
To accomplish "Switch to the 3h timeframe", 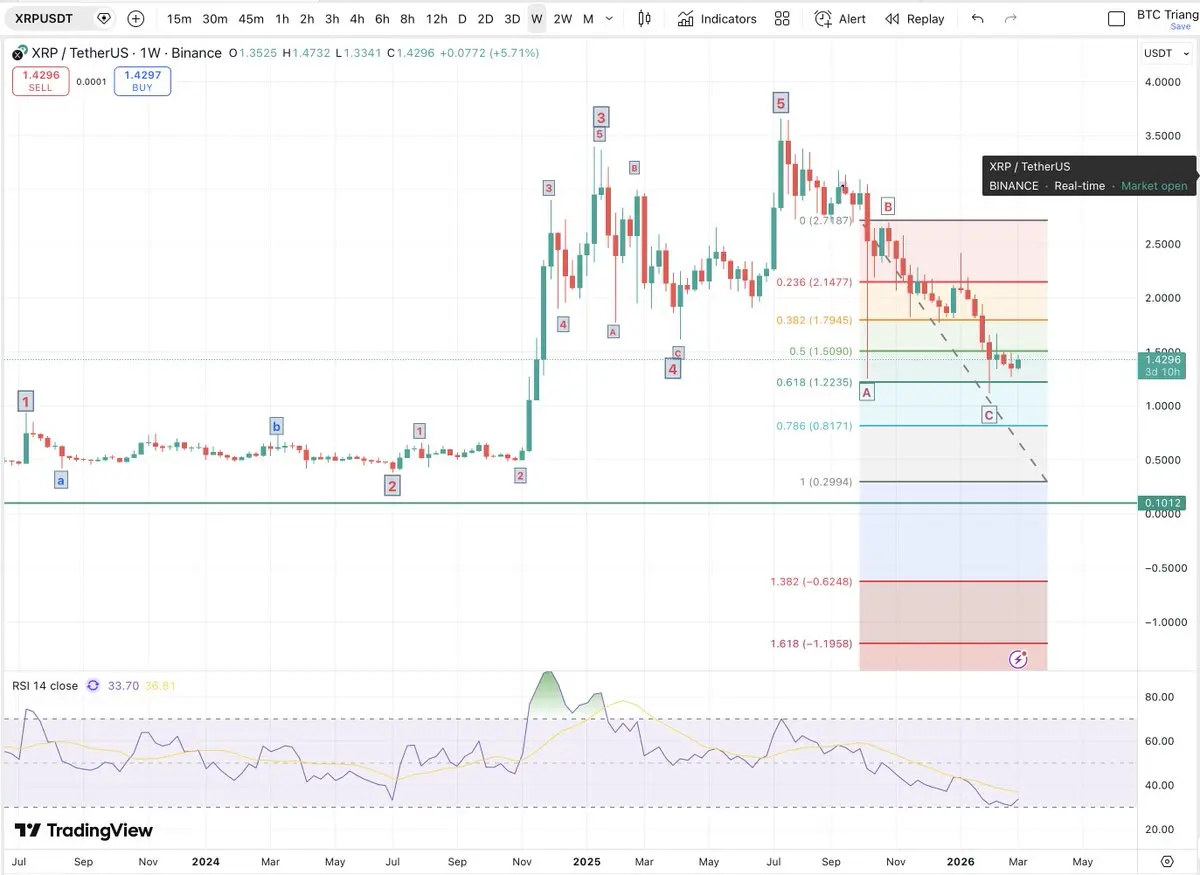I will [332, 19].
